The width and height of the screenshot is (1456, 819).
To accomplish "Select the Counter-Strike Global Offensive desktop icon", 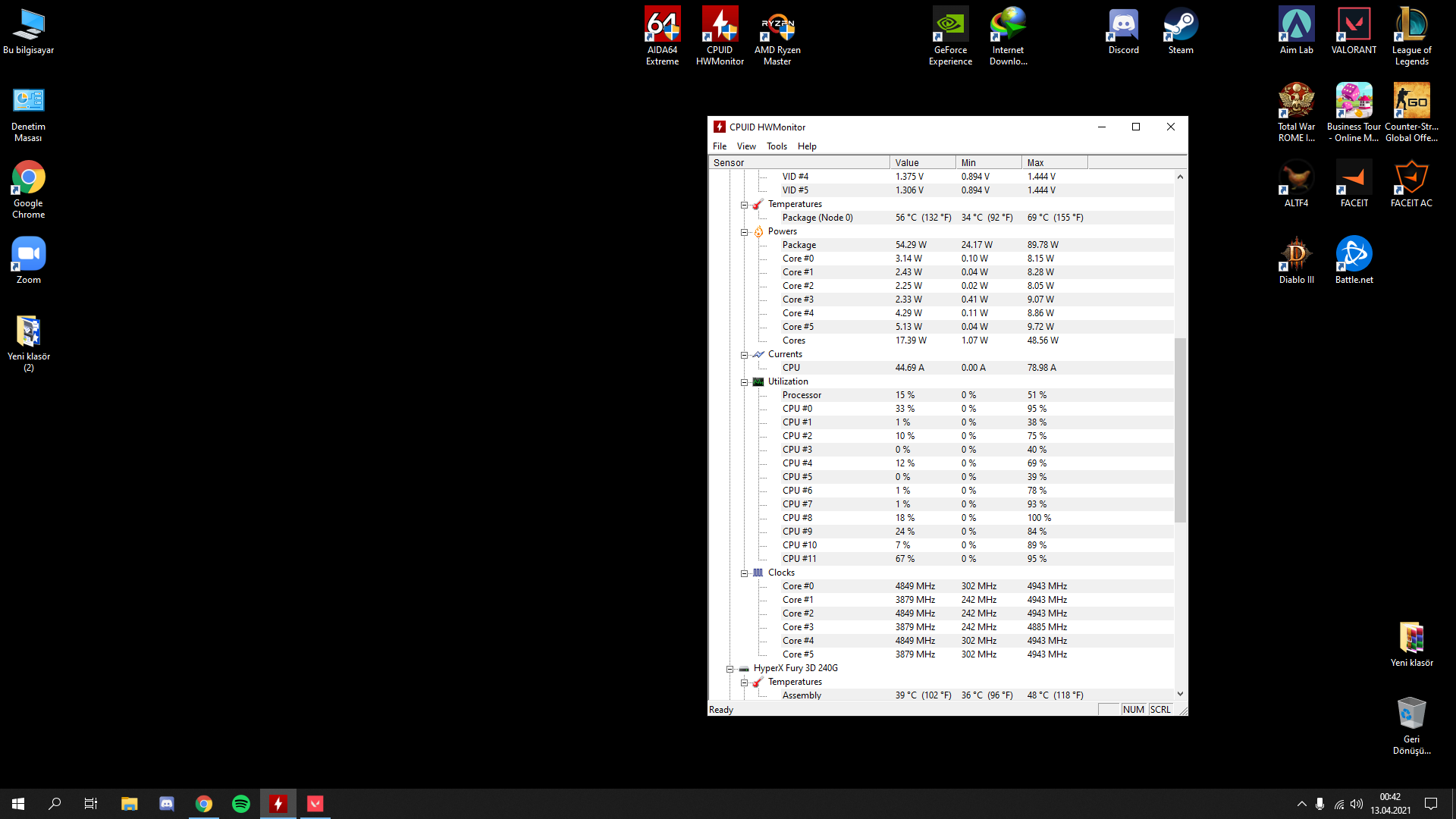I will [x=1411, y=113].
